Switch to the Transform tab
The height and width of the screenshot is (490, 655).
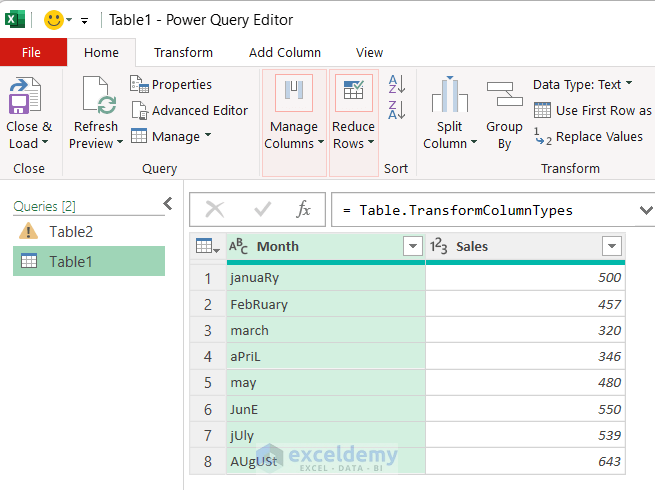coord(183,52)
